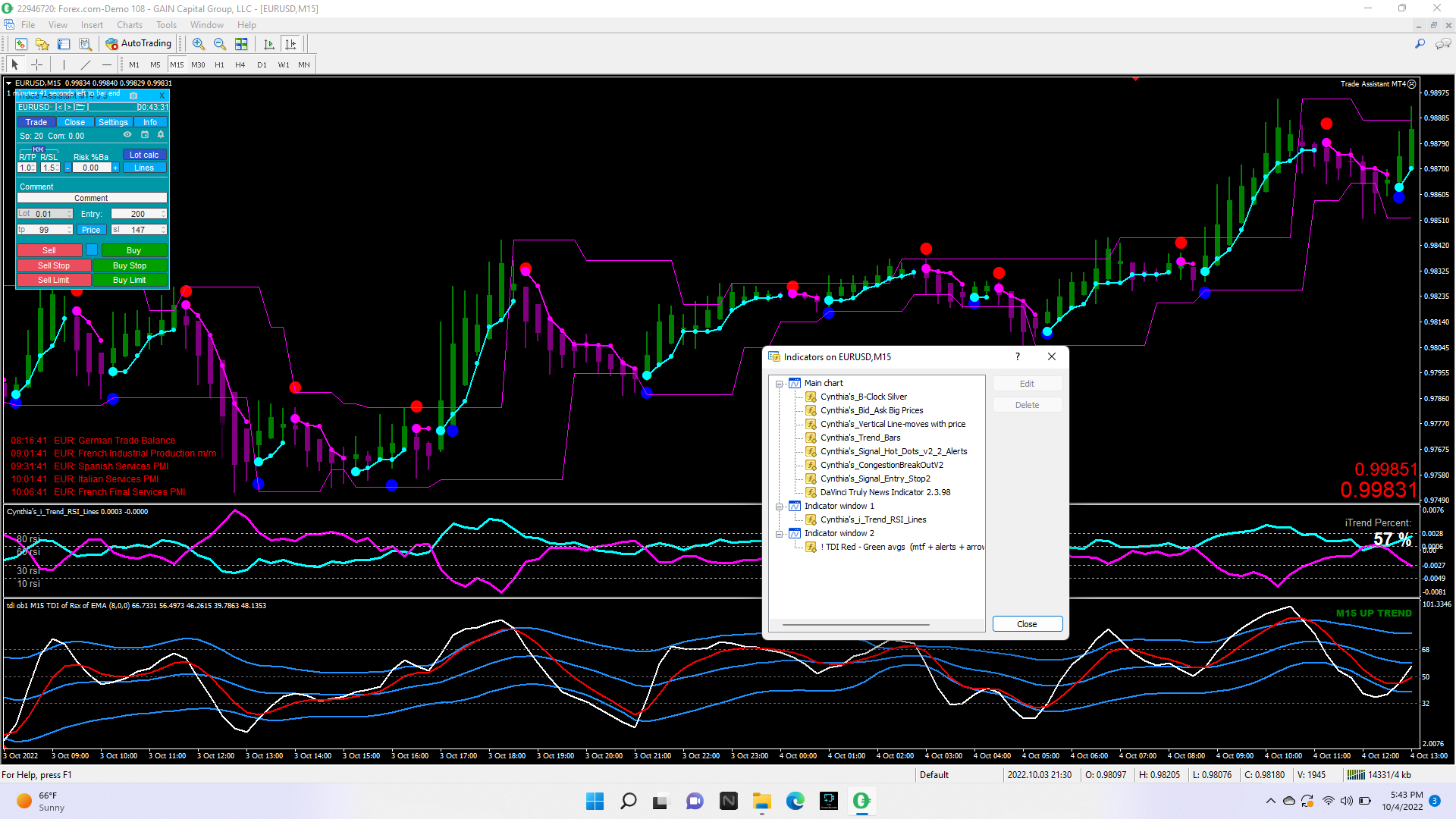1456x819 pixels.
Task: Click the Zoom Out magnifier icon
Action: pos(220,44)
